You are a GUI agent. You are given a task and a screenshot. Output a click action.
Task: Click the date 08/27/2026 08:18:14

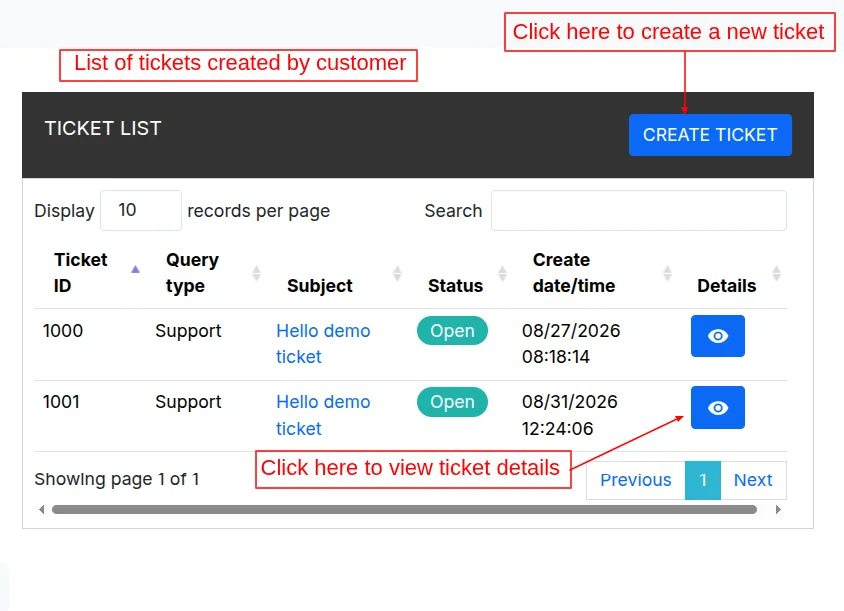pyautogui.click(x=571, y=343)
